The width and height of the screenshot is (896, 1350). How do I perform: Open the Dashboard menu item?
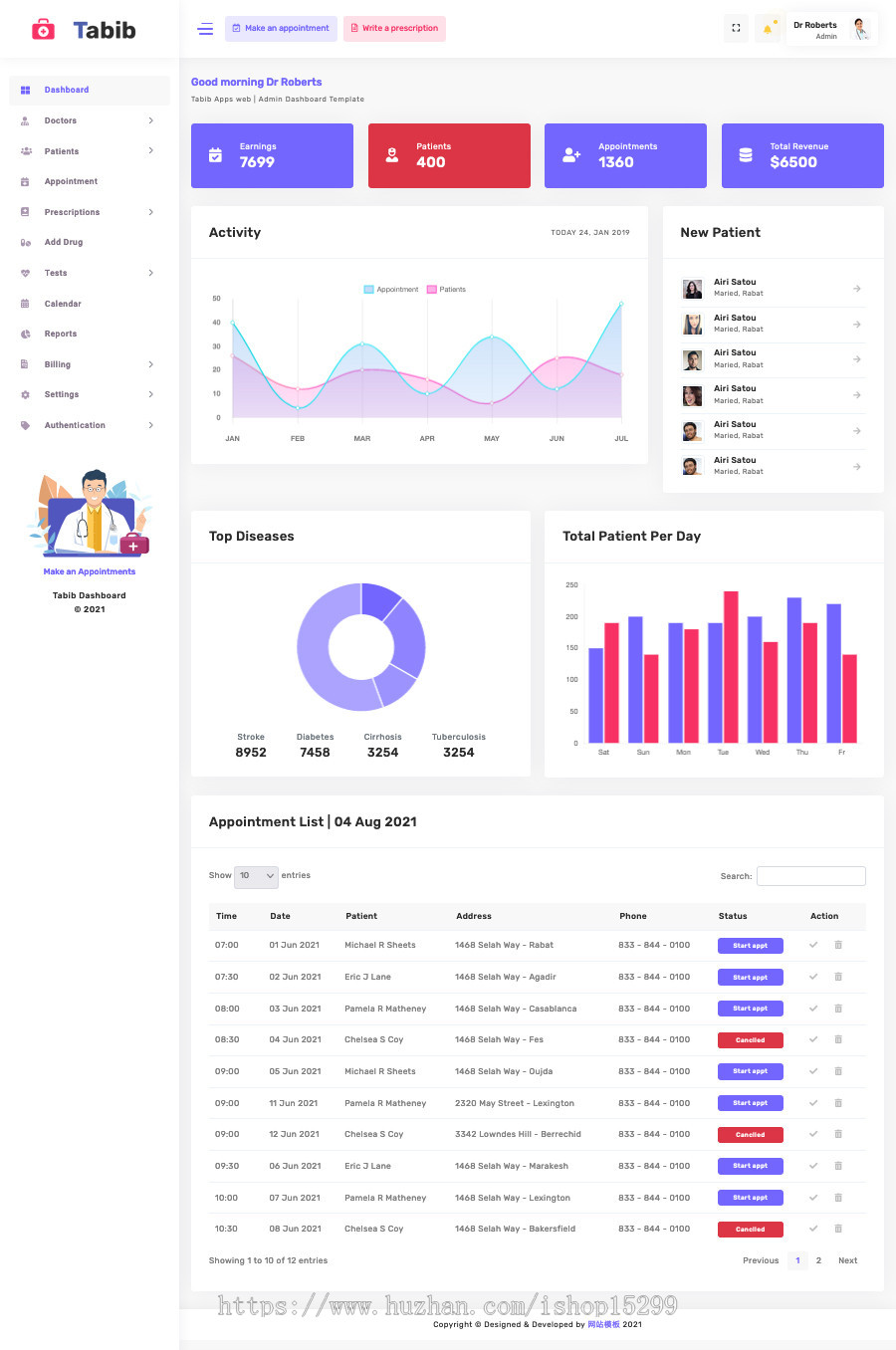point(89,90)
